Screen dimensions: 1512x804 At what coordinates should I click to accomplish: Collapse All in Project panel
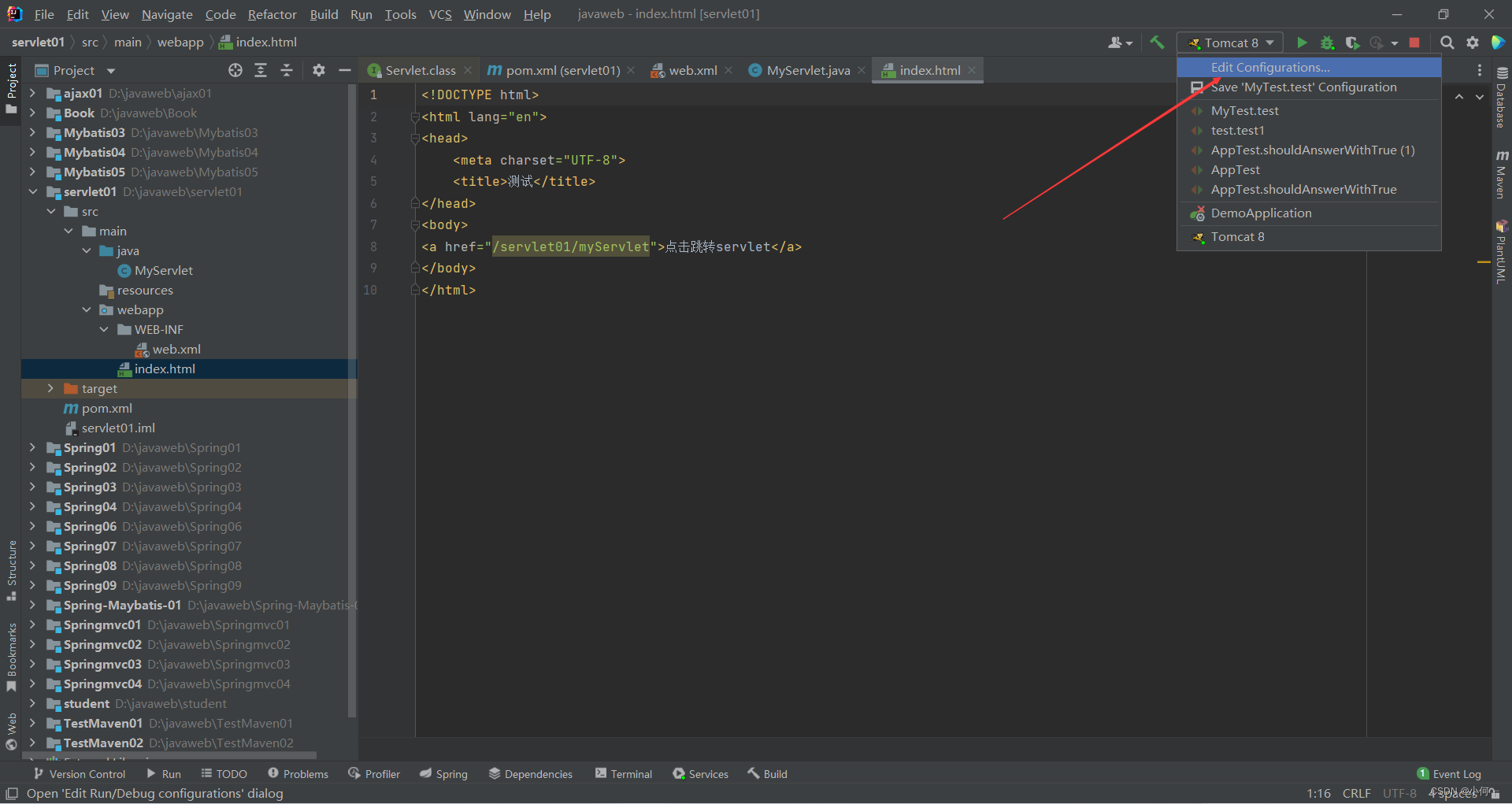(x=287, y=70)
